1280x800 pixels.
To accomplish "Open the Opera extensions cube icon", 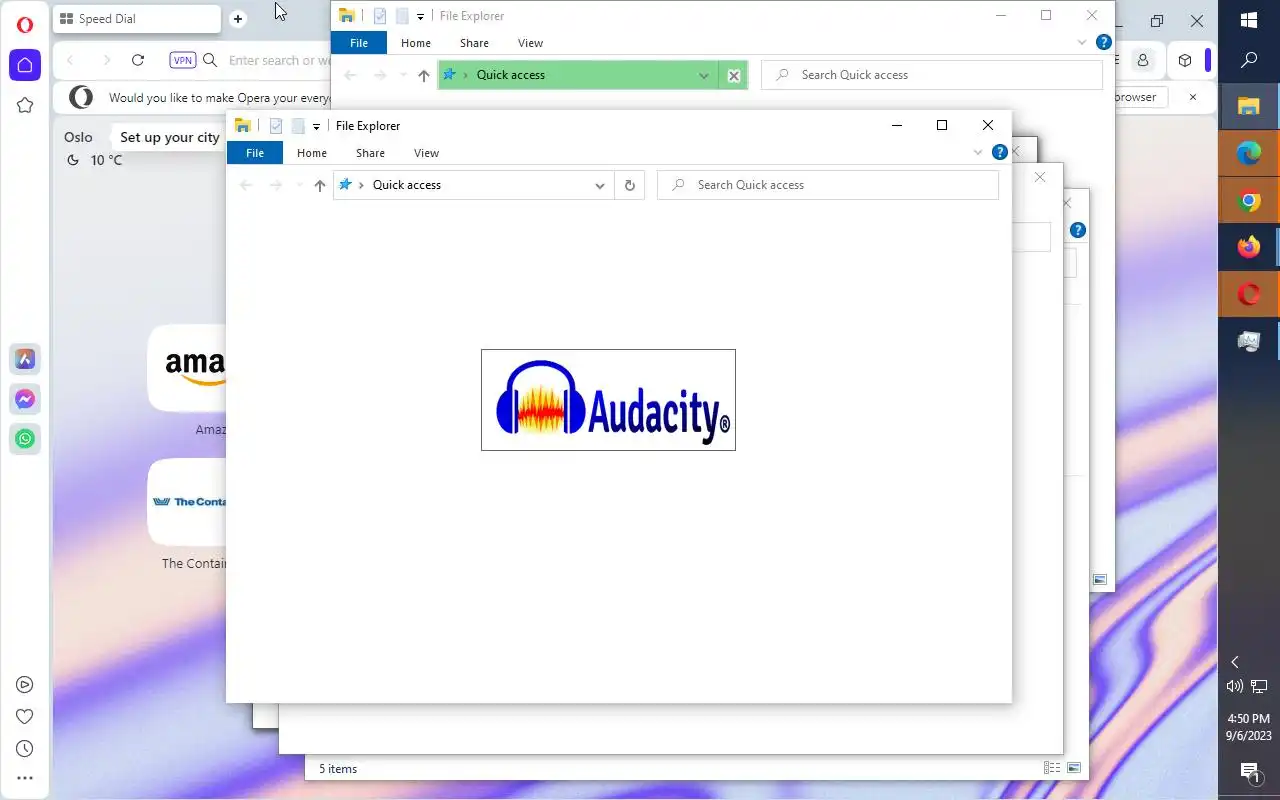I will [1185, 60].
